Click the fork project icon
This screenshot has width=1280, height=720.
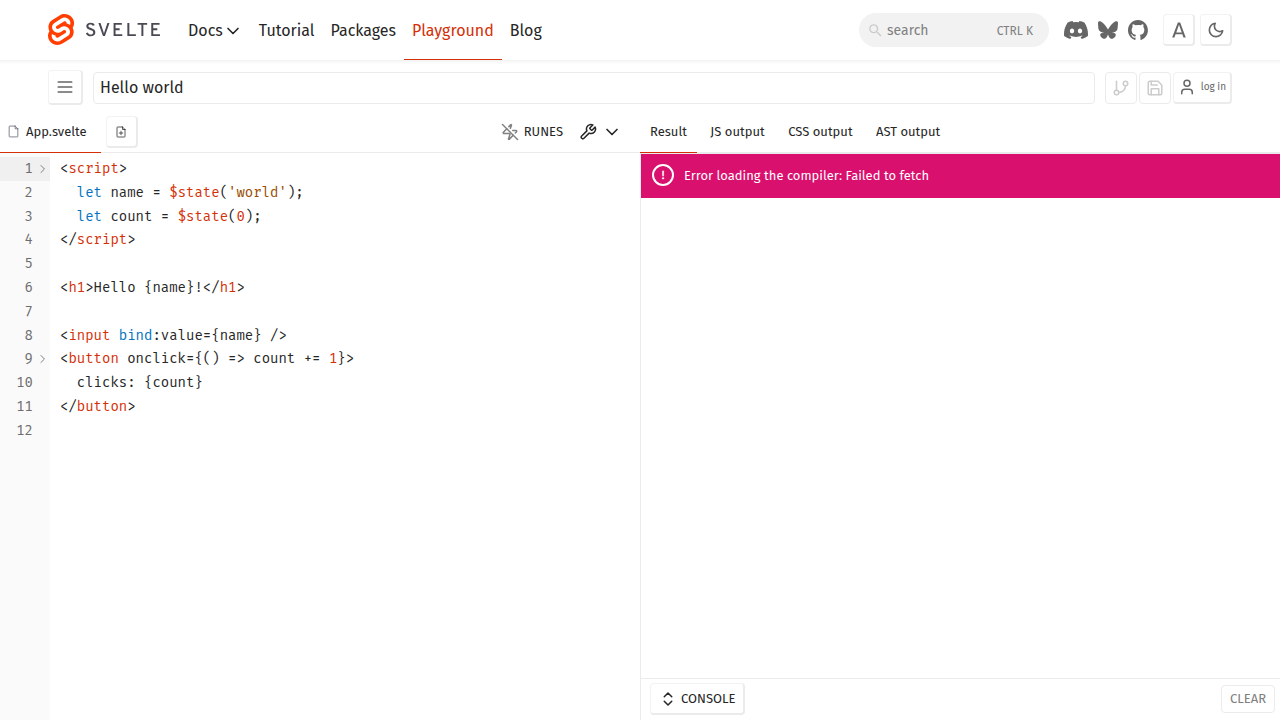[1121, 88]
